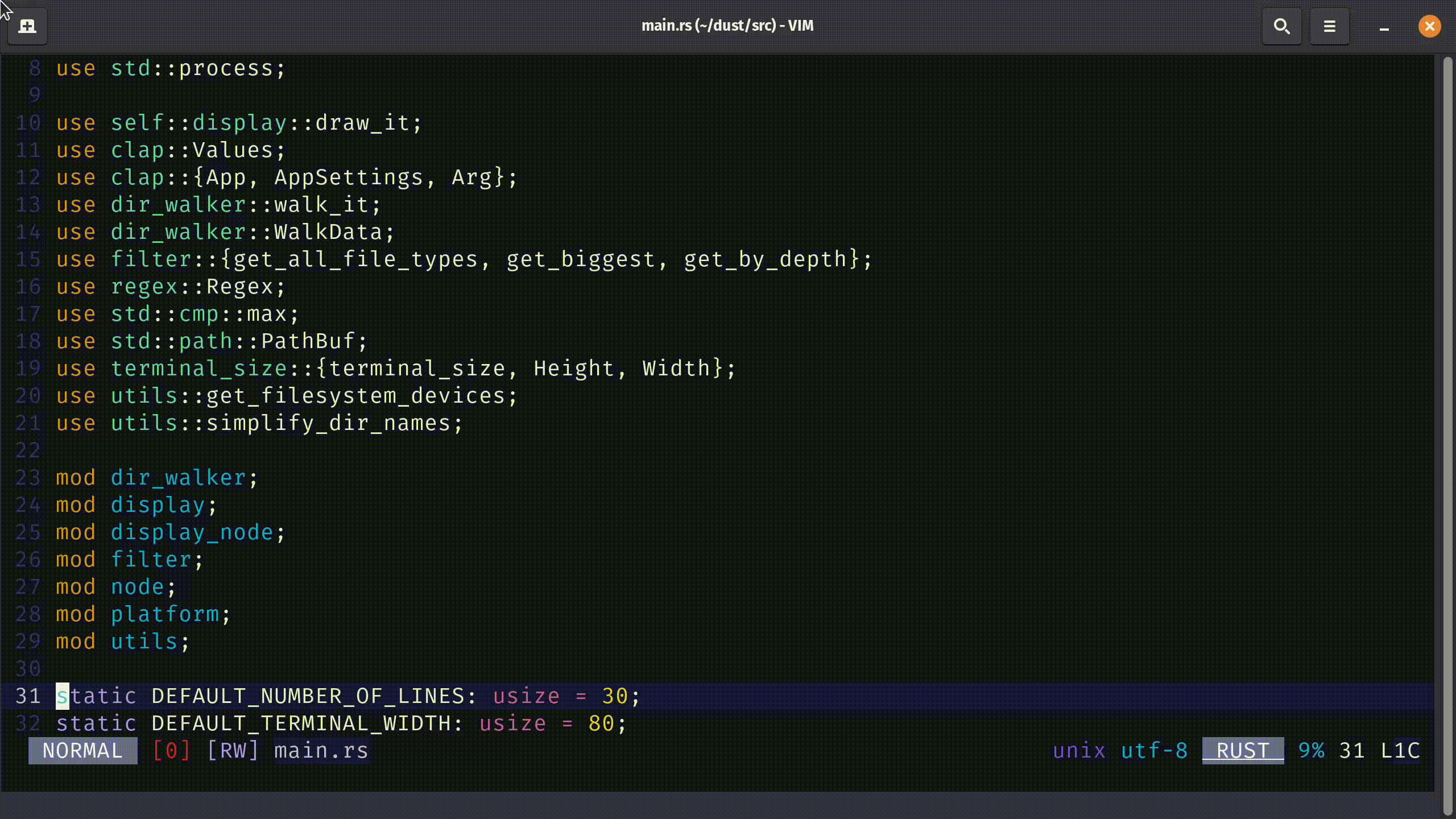Click line number 31 in the gutter

27,696
